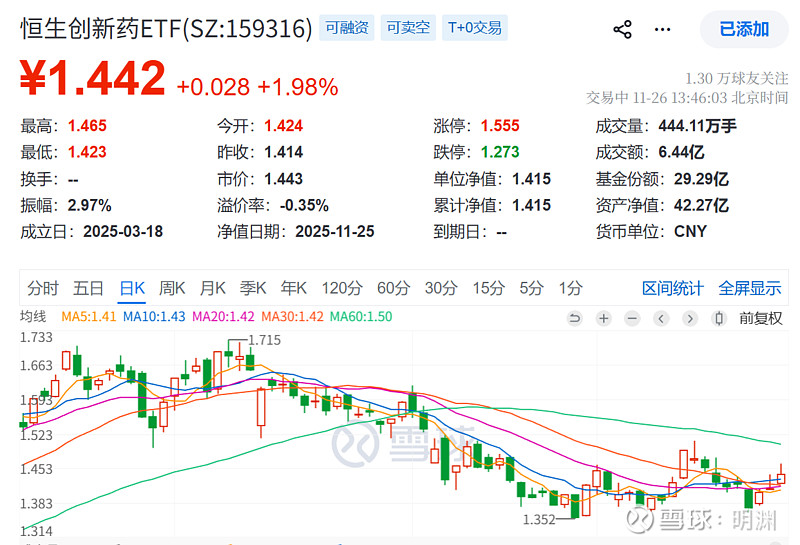Move chart left with chevron icon
Image resolution: width=800 pixels, height=545 pixels.
coord(661,319)
